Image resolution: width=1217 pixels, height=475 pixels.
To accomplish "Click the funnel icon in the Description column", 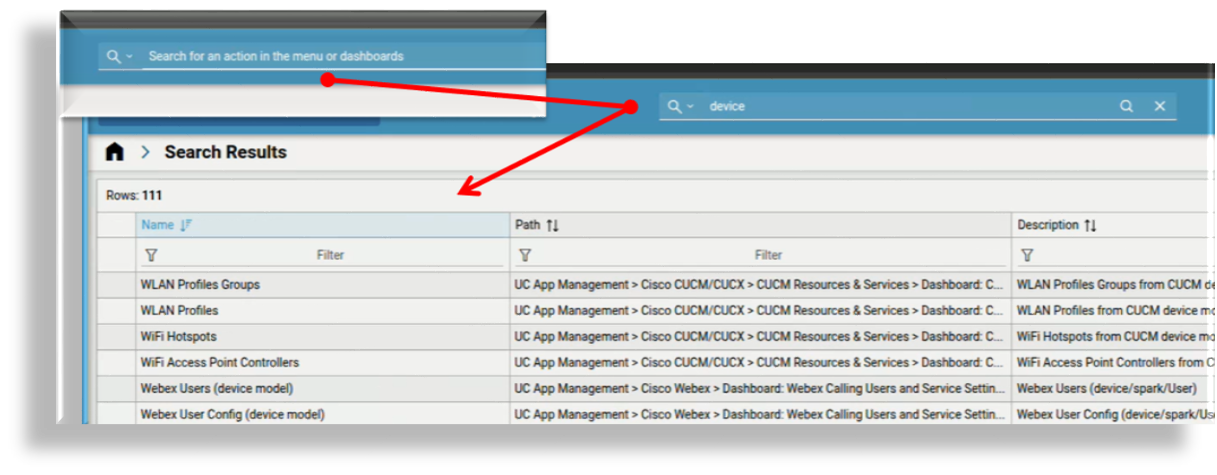I will 1027,255.
